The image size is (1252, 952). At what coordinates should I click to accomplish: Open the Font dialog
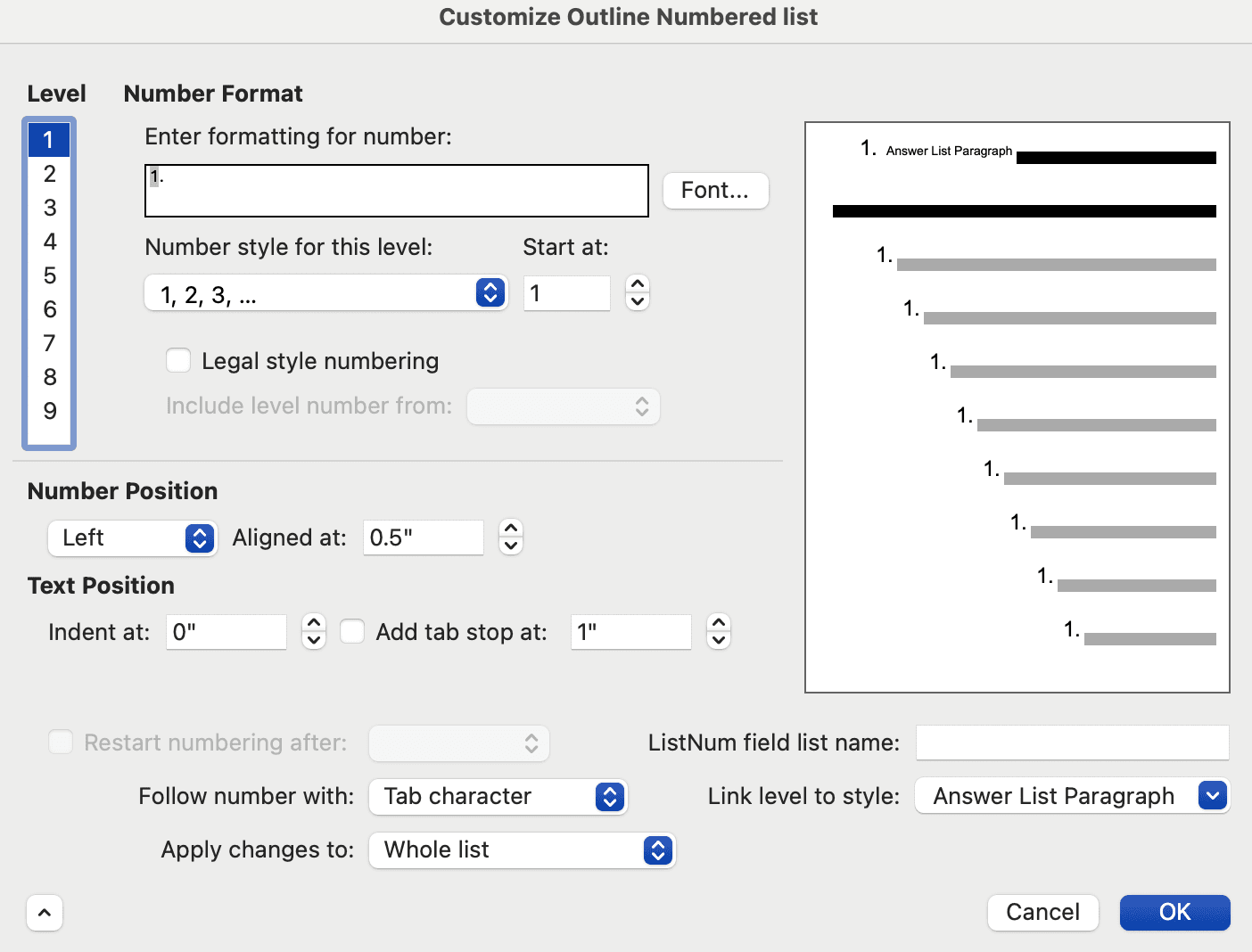(714, 190)
